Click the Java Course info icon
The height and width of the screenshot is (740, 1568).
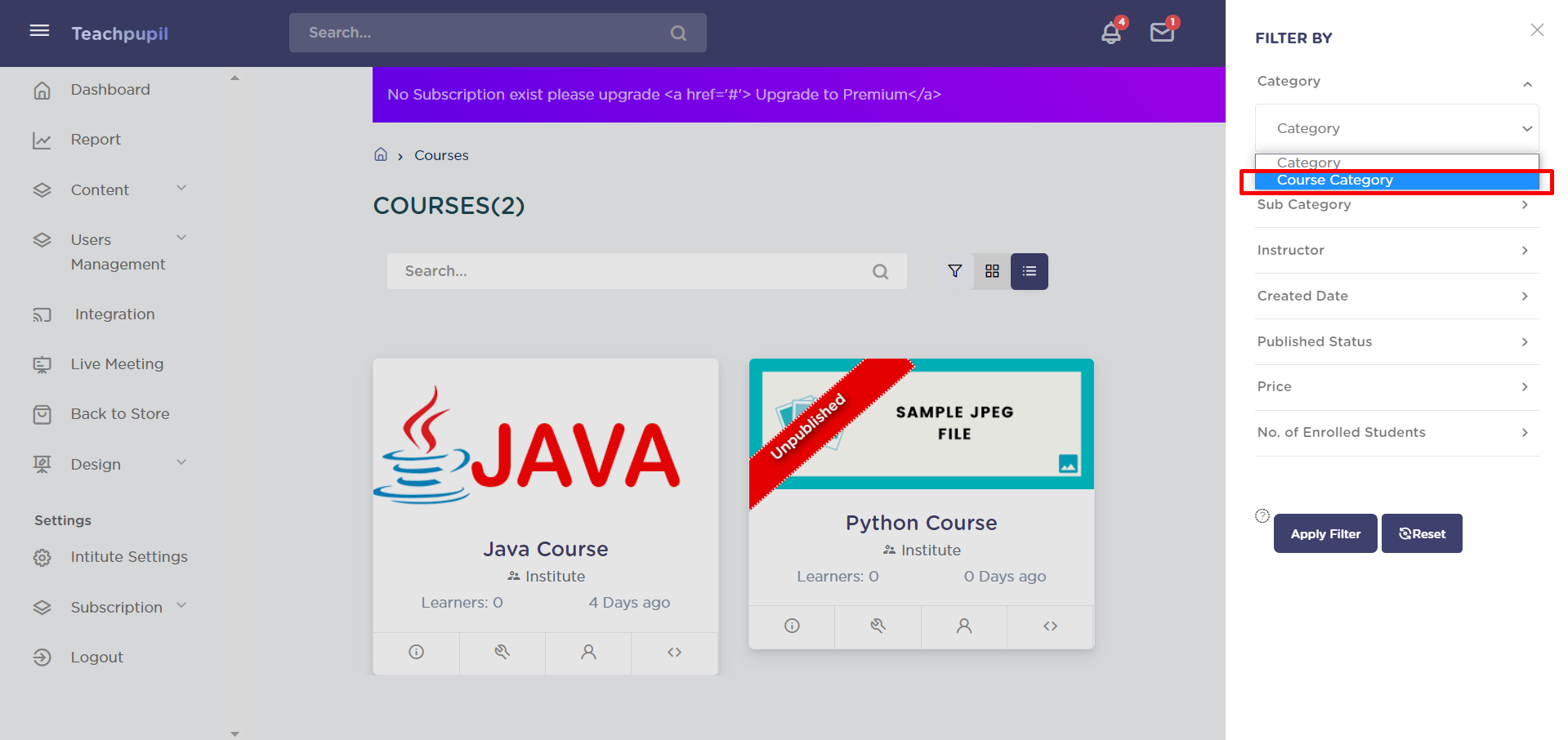(x=416, y=652)
